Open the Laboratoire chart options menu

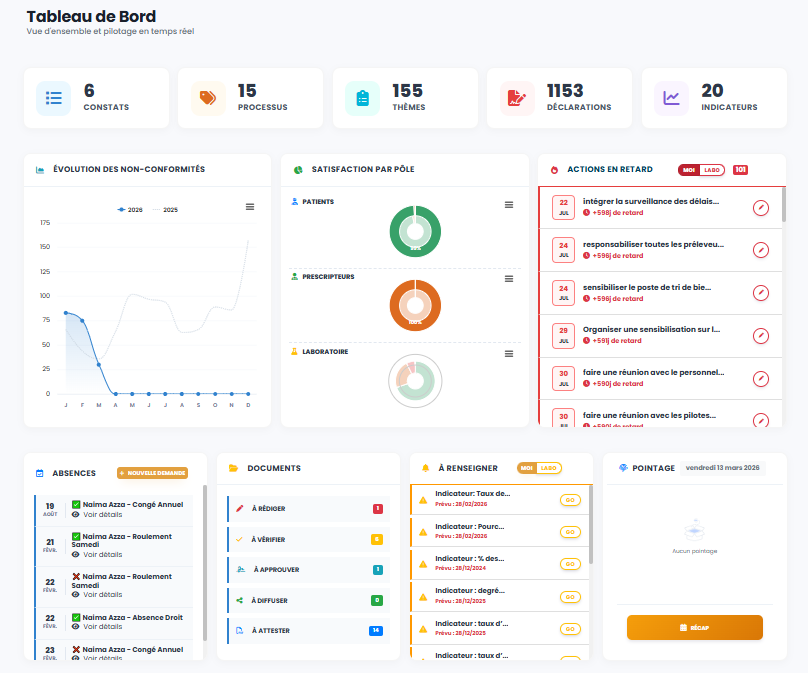coord(509,353)
